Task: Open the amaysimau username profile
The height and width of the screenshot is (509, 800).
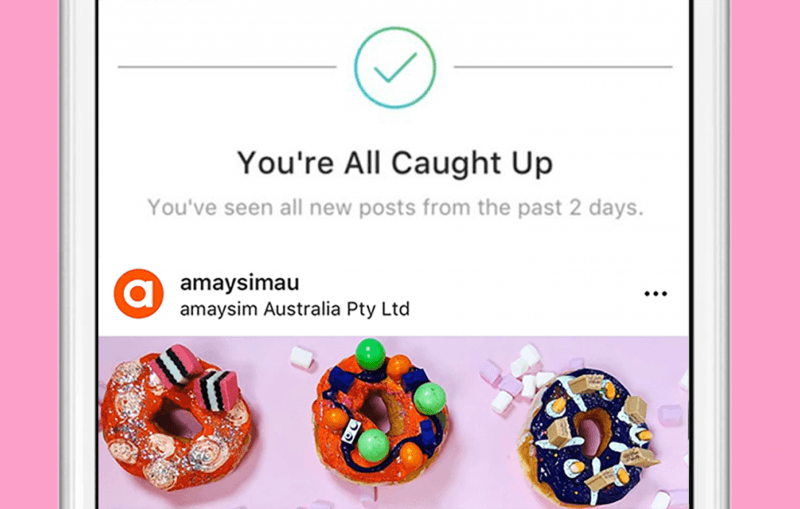Action: [239, 283]
